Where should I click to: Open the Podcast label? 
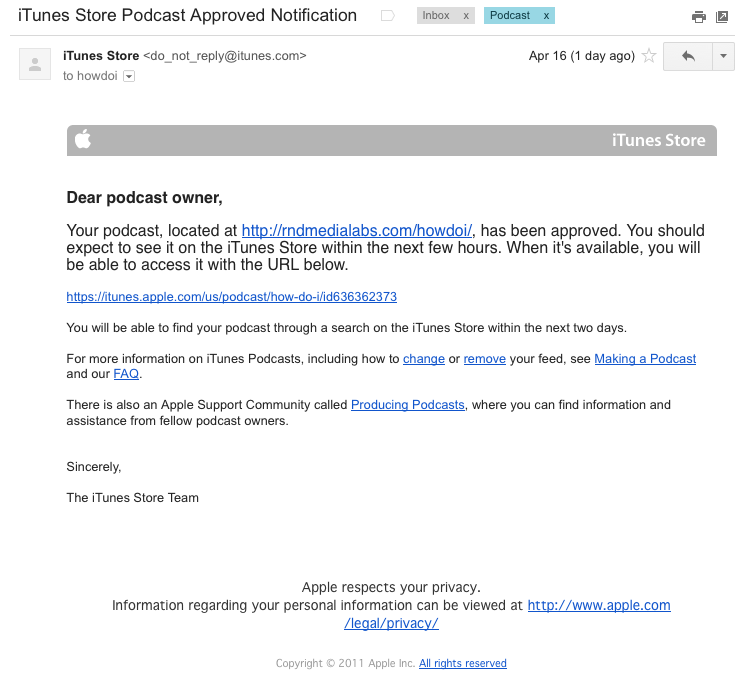(x=510, y=16)
